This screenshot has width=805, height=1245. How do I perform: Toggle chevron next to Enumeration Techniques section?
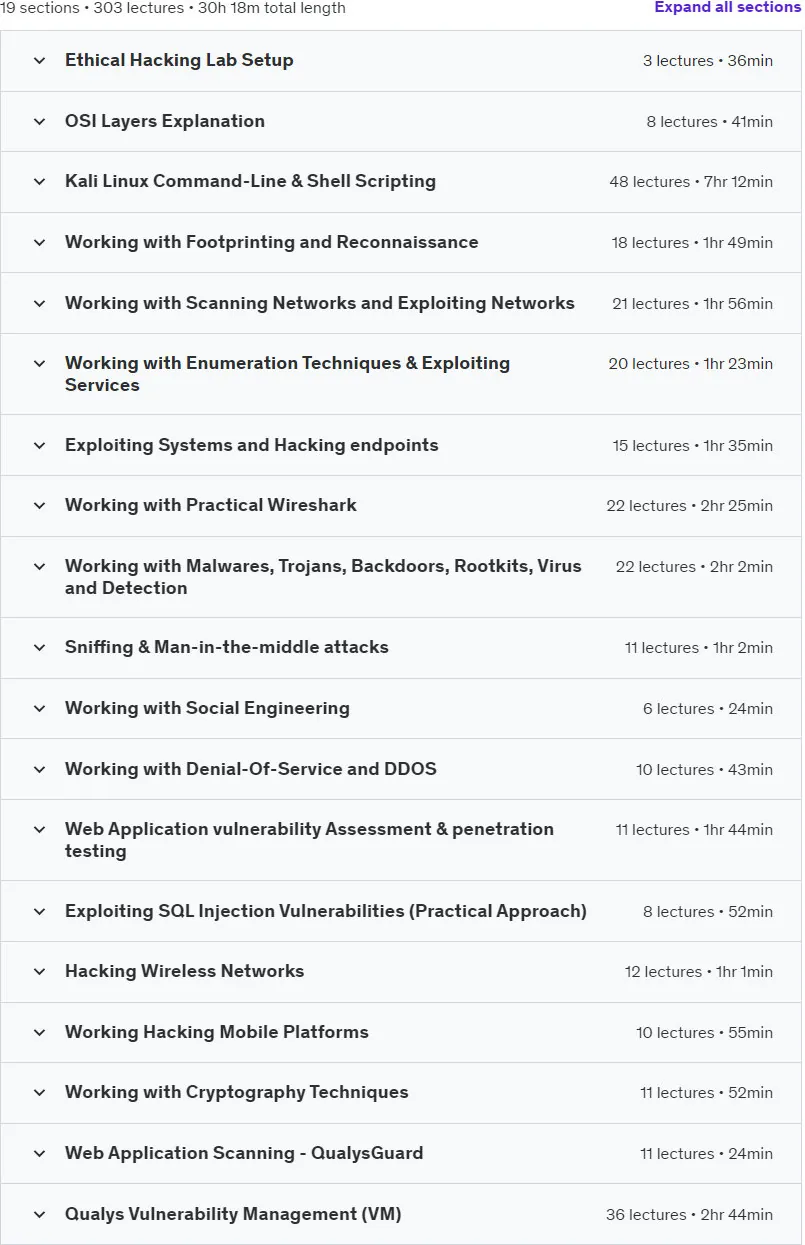pyautogui.click(x=40, y=364)
